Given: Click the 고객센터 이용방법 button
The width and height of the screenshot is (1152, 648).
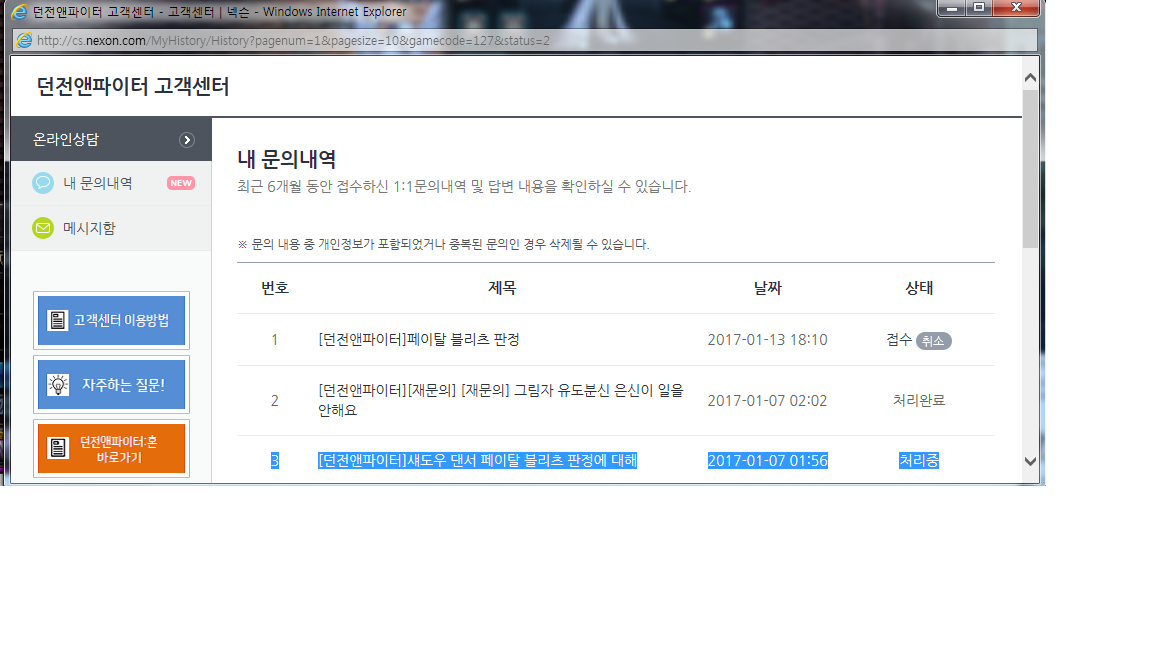Looking at the screenshot, I should coord(111,320).
